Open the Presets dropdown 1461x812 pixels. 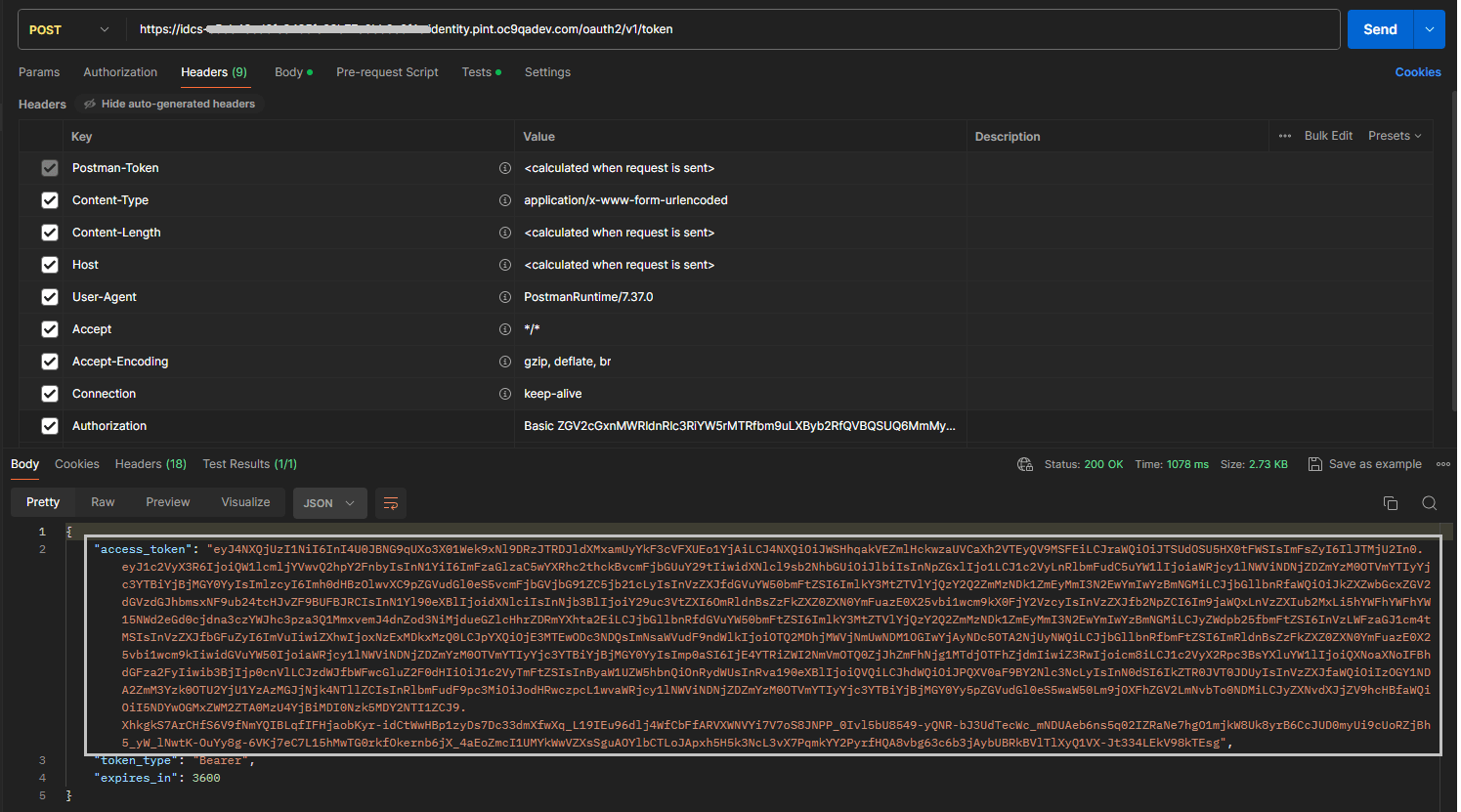pyautogui.click(x=1395, y=136)
